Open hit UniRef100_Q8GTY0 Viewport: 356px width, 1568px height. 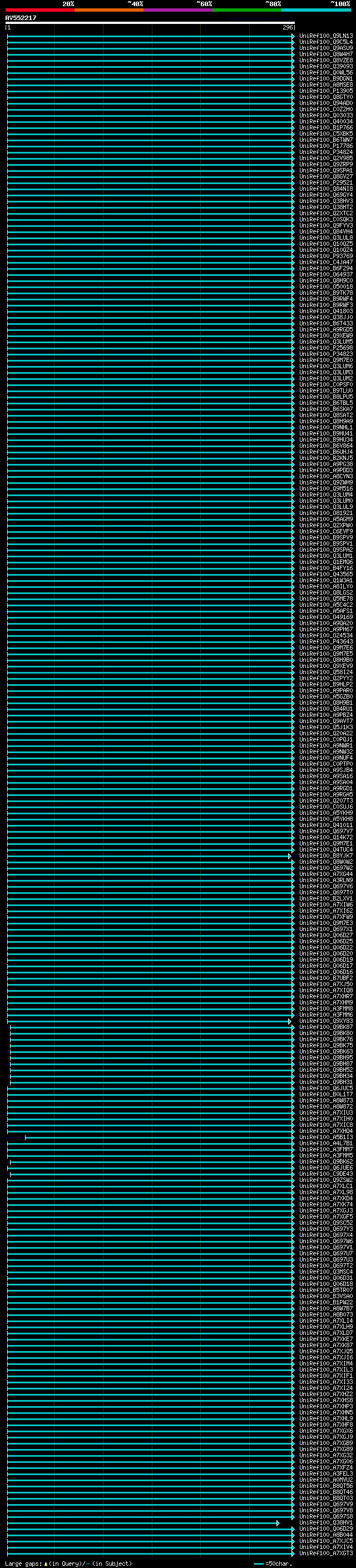326,97
